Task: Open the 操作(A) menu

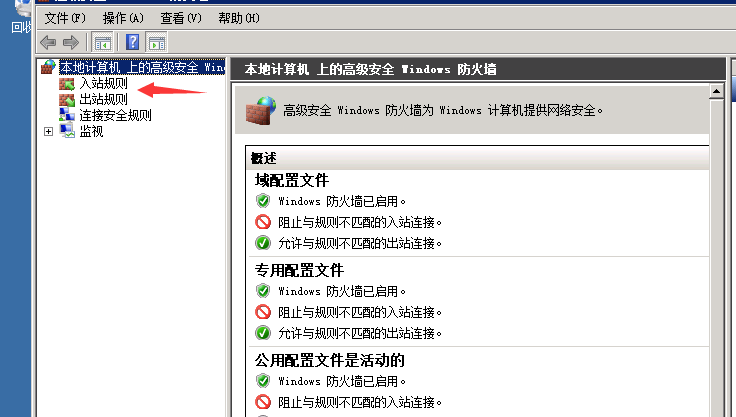Action: pos(123,18)
